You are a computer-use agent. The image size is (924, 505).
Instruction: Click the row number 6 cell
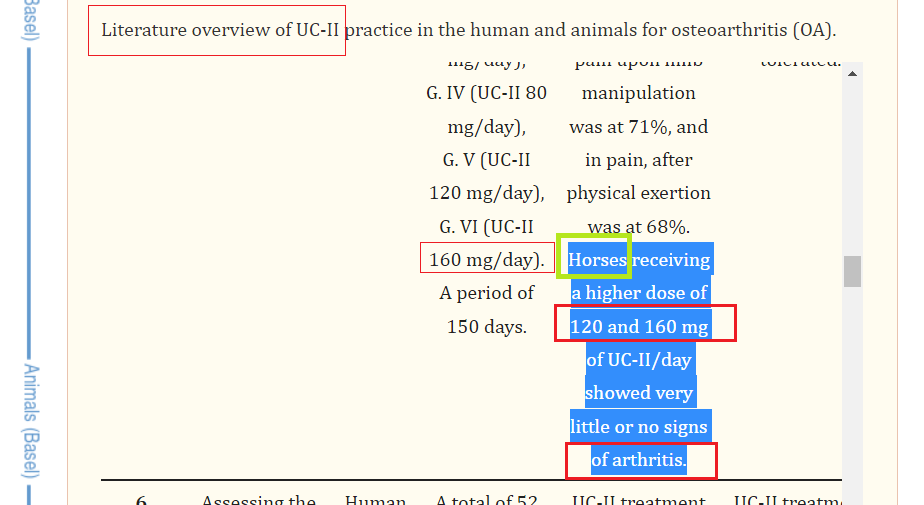141,500
